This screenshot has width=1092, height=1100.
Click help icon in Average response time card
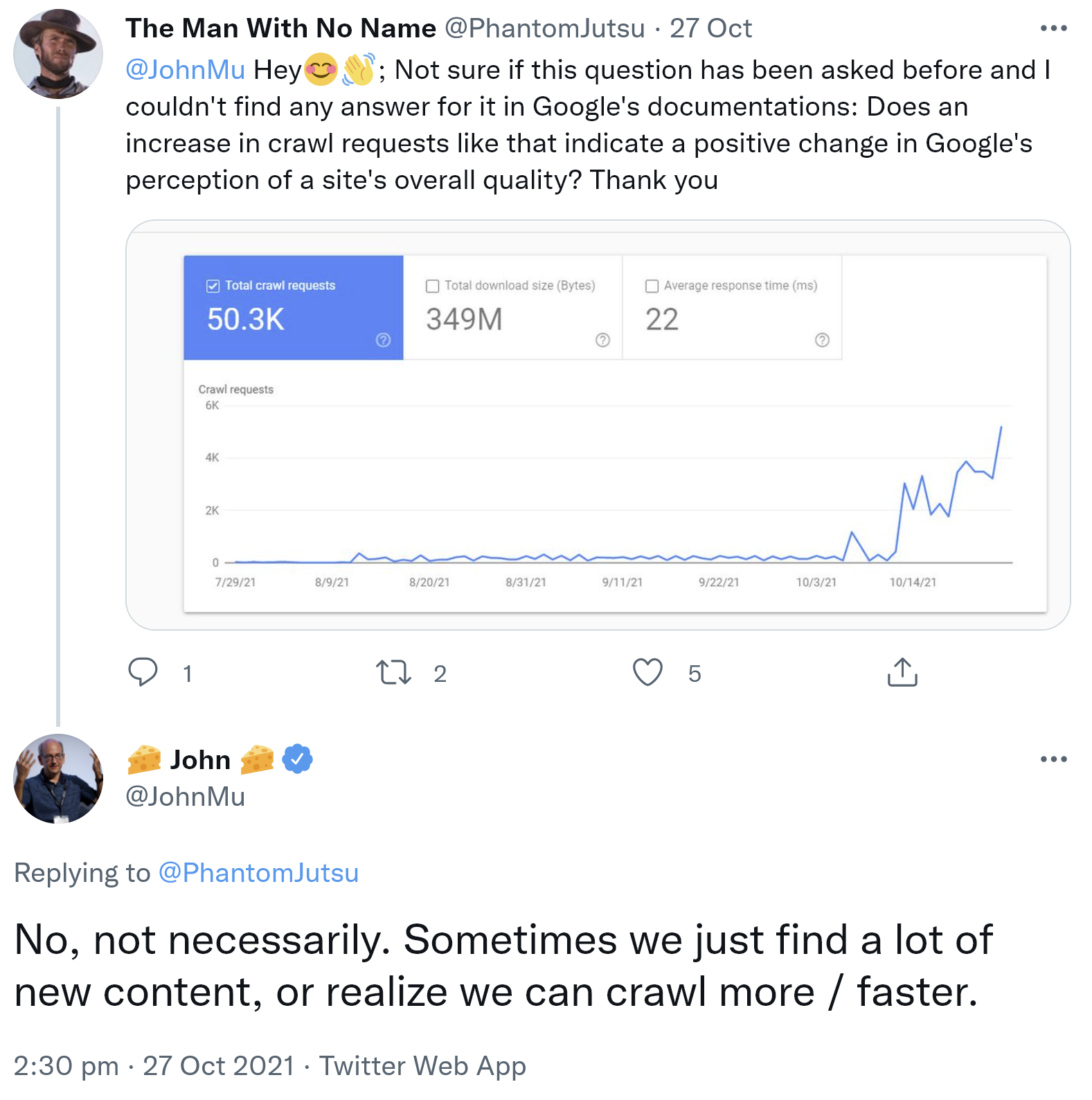[x=822, y=340]
